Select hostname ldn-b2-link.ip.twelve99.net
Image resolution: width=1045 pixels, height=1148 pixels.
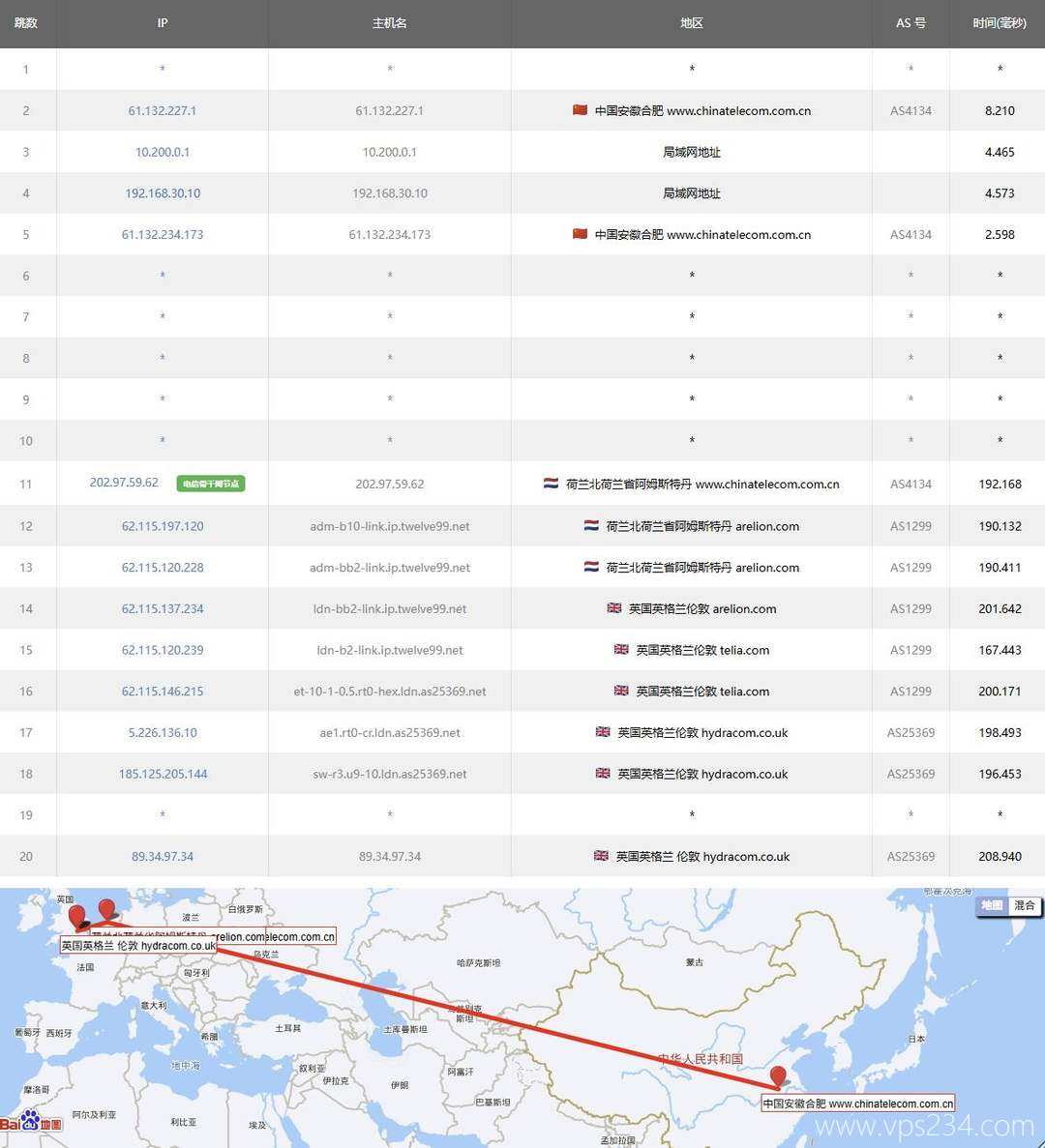point(390,649)
